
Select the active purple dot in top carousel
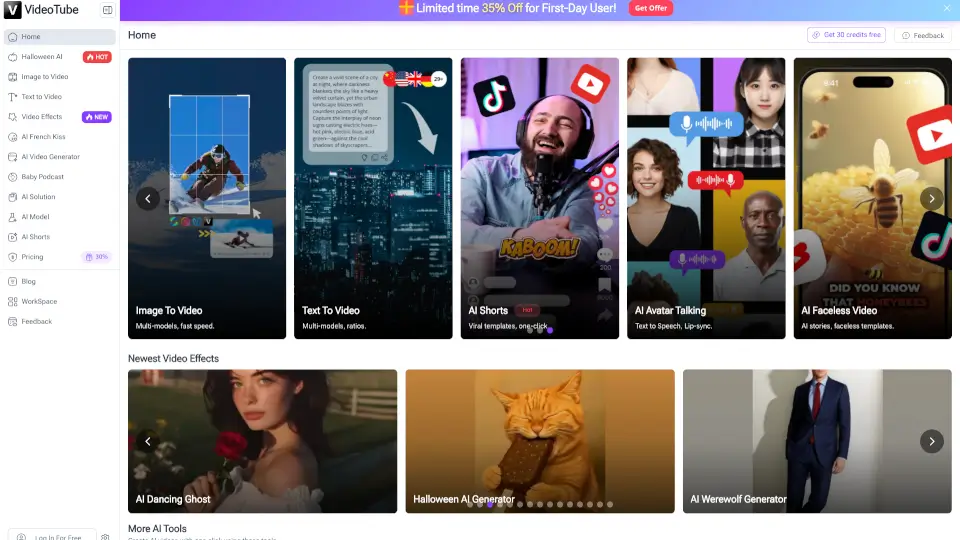coord(550,331)
